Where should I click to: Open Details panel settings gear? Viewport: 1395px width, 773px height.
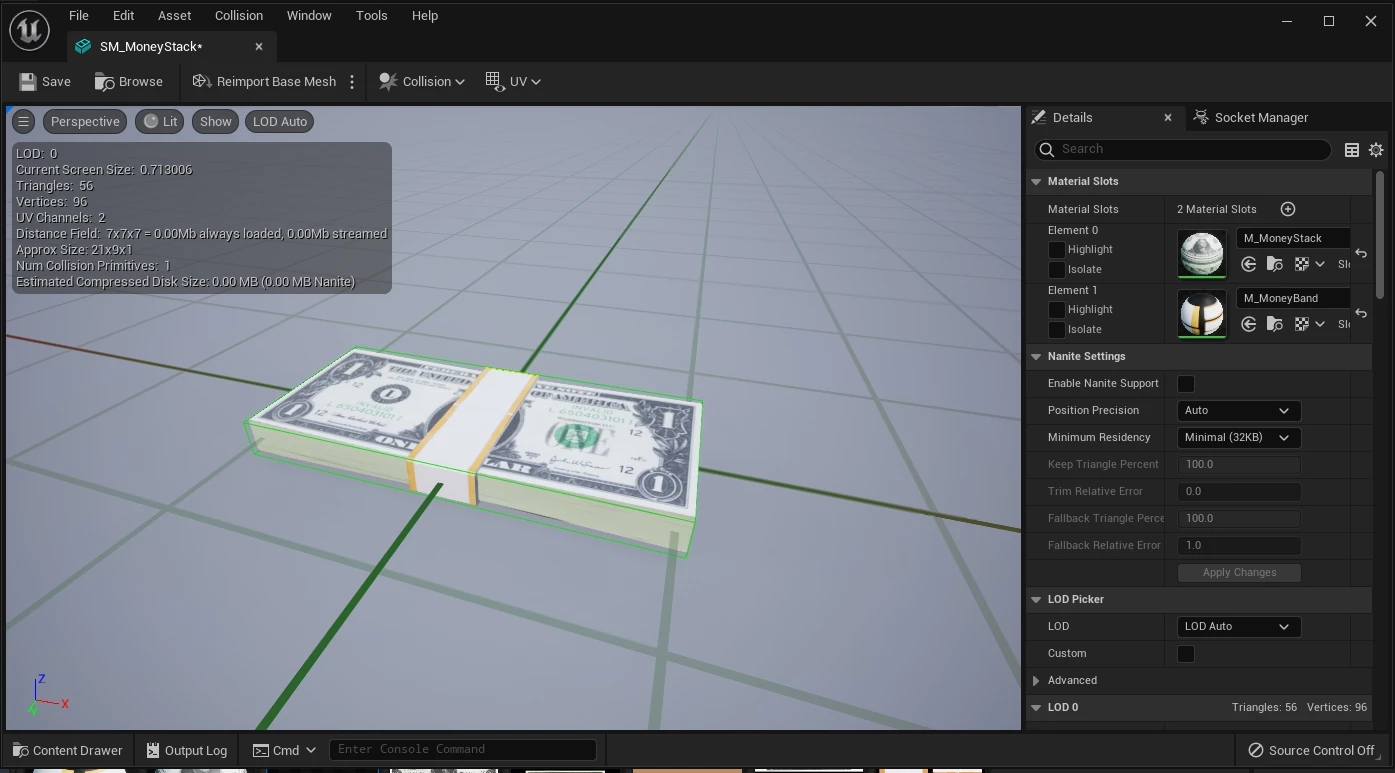1376,150
